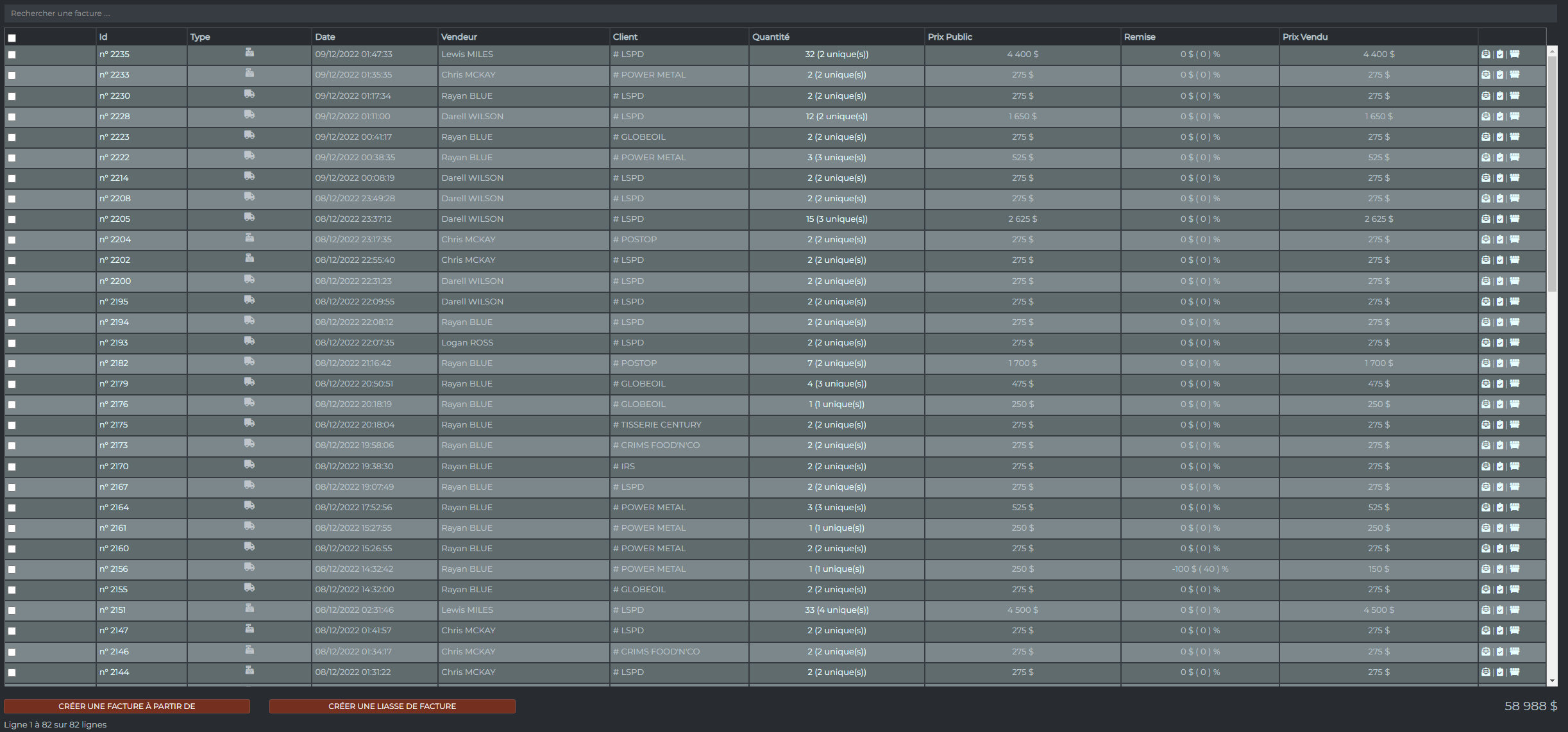Click 'Créer une liasse de facture' button

[392, 706]
